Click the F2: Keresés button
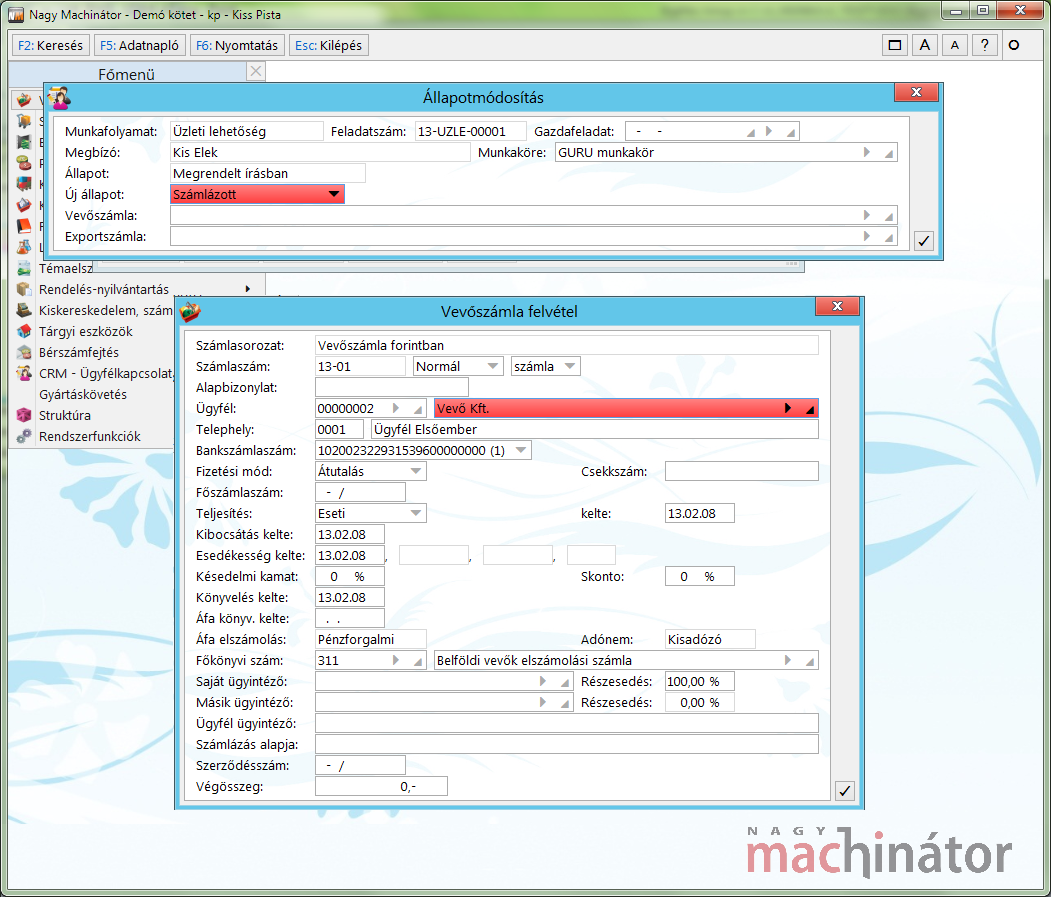The height and width of the screenshot is (897, 1051). click(x=50, y=45)
